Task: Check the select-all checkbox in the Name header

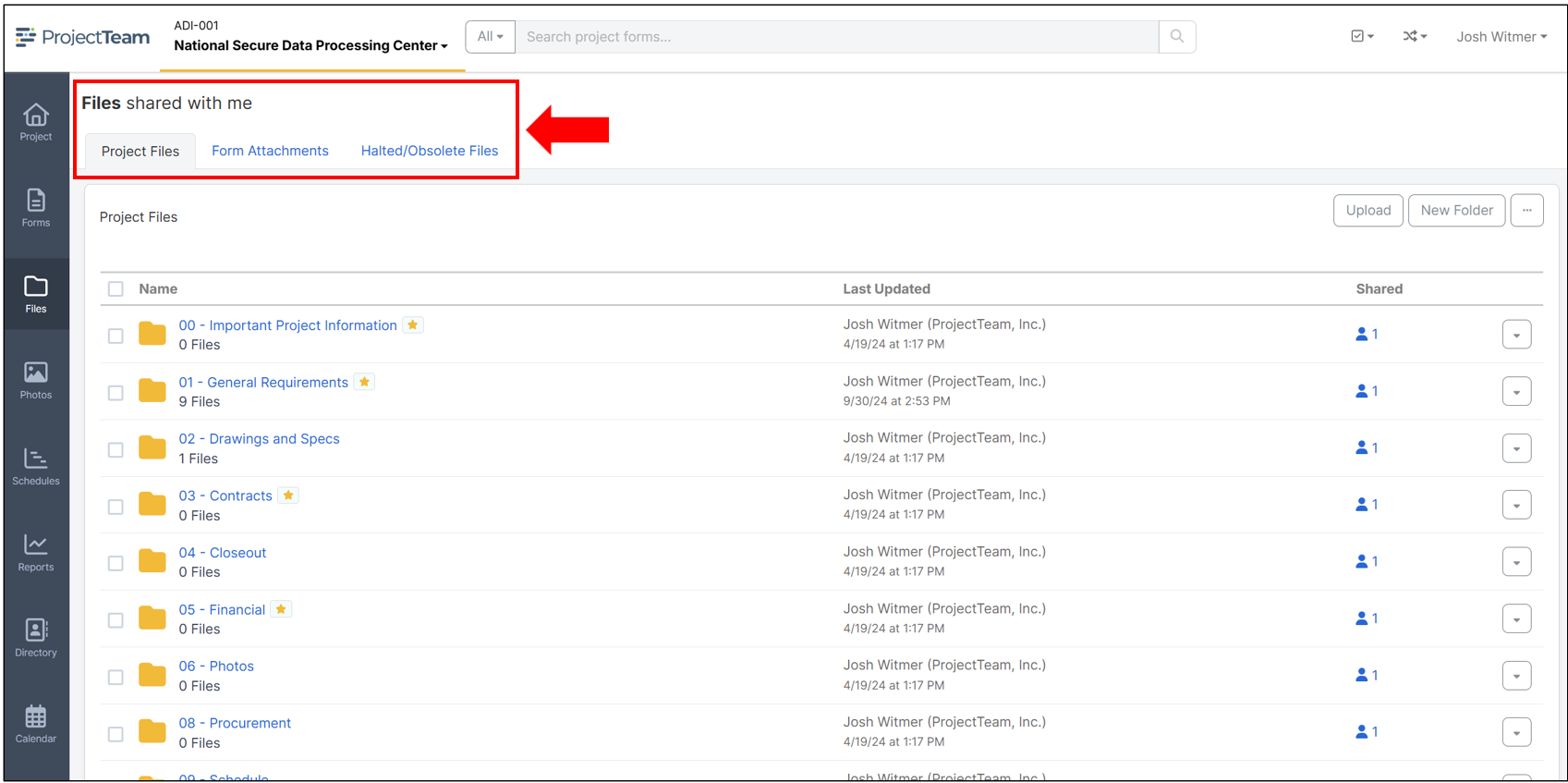Action: [x=115, y=289]
